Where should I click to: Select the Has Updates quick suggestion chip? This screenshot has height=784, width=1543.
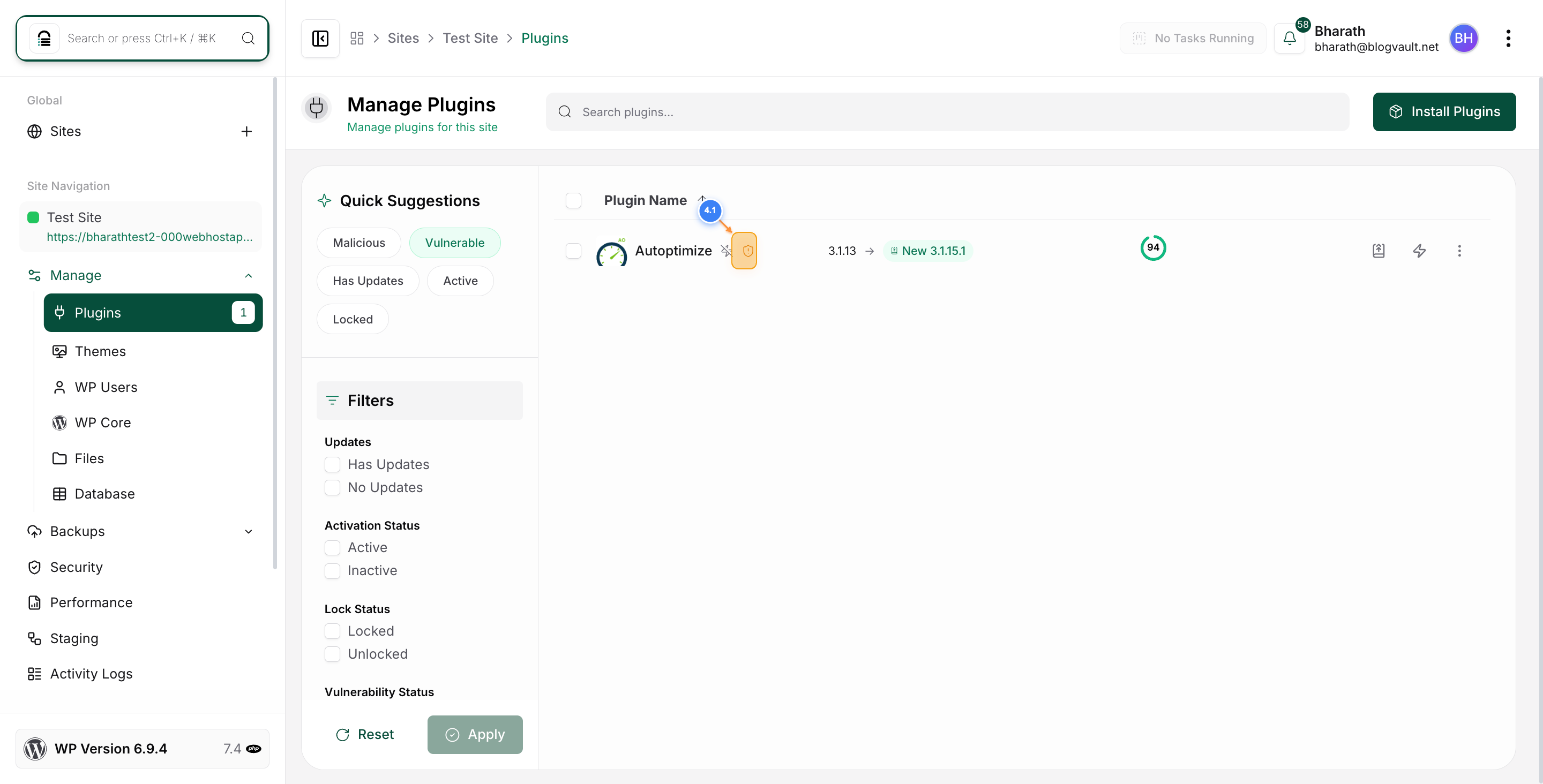click(x=368, y=281)
